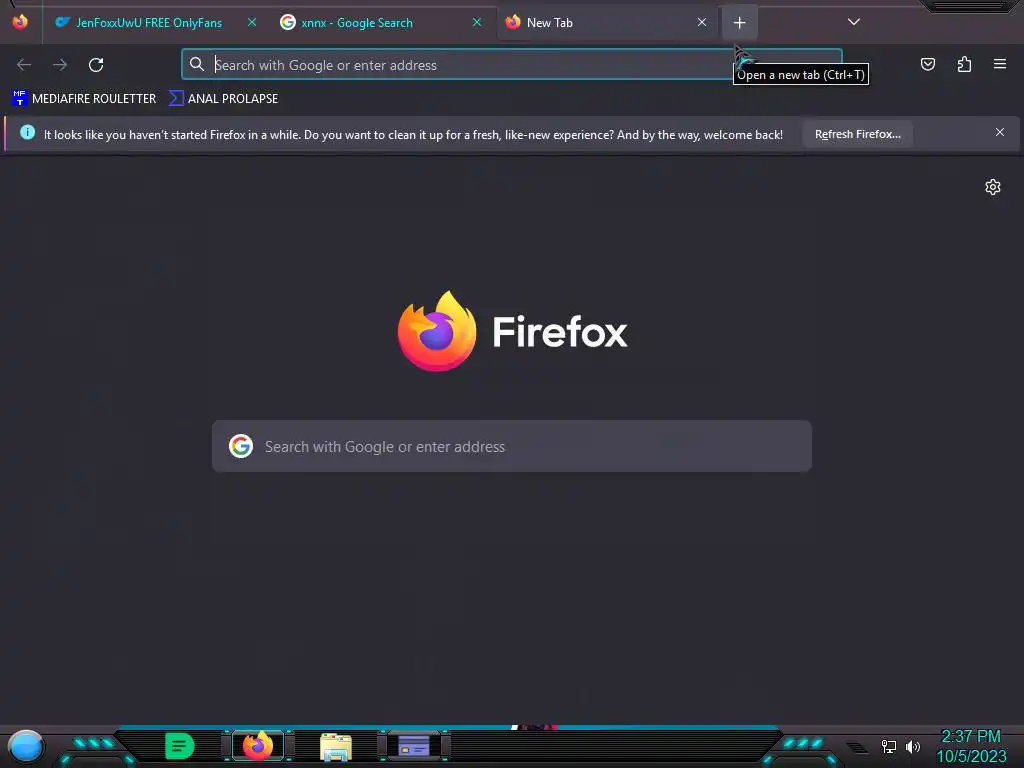Viewport: 1024px width, 768px height.
Task: Click the Refresh Firefox... button
Action: point(857,134)
